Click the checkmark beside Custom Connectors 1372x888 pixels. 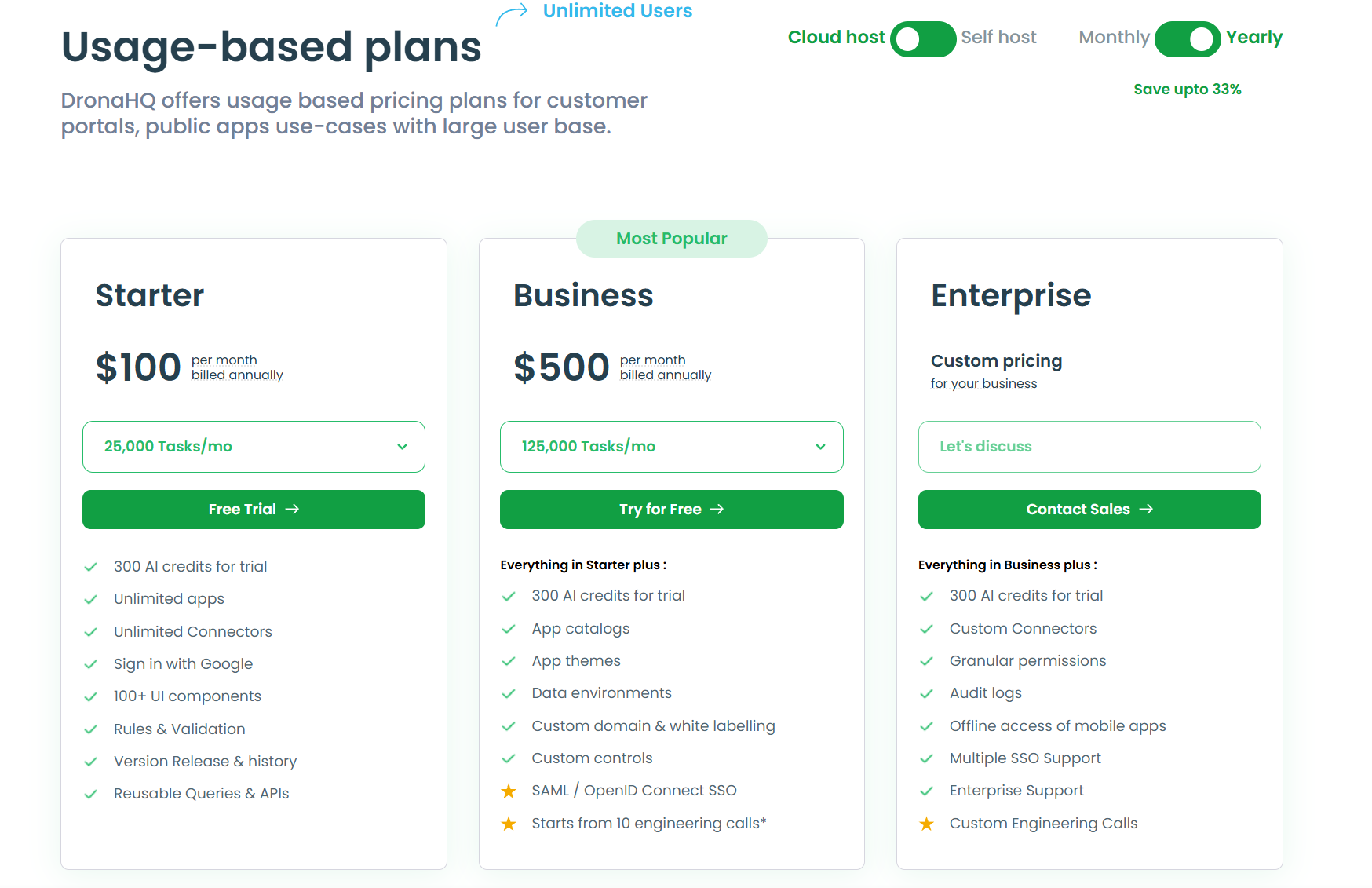tap(927, 629)
